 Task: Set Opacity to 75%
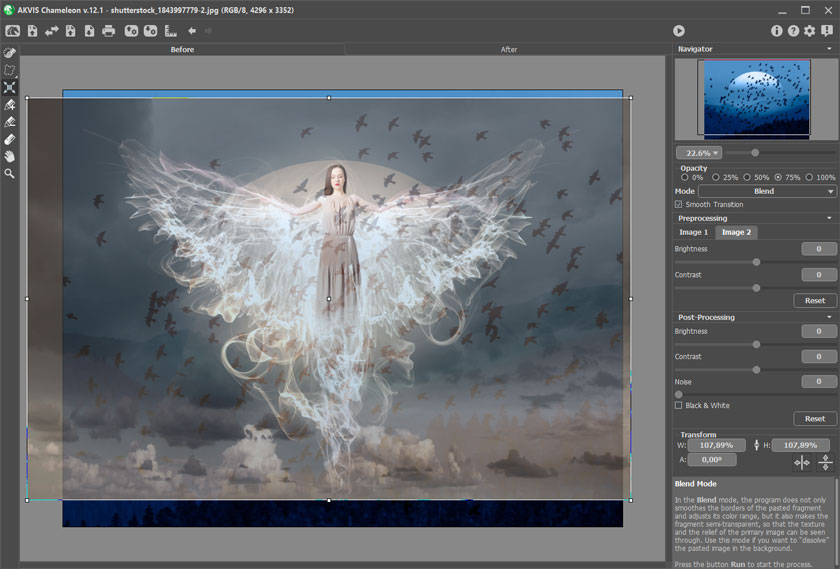[x=778, y=177]
